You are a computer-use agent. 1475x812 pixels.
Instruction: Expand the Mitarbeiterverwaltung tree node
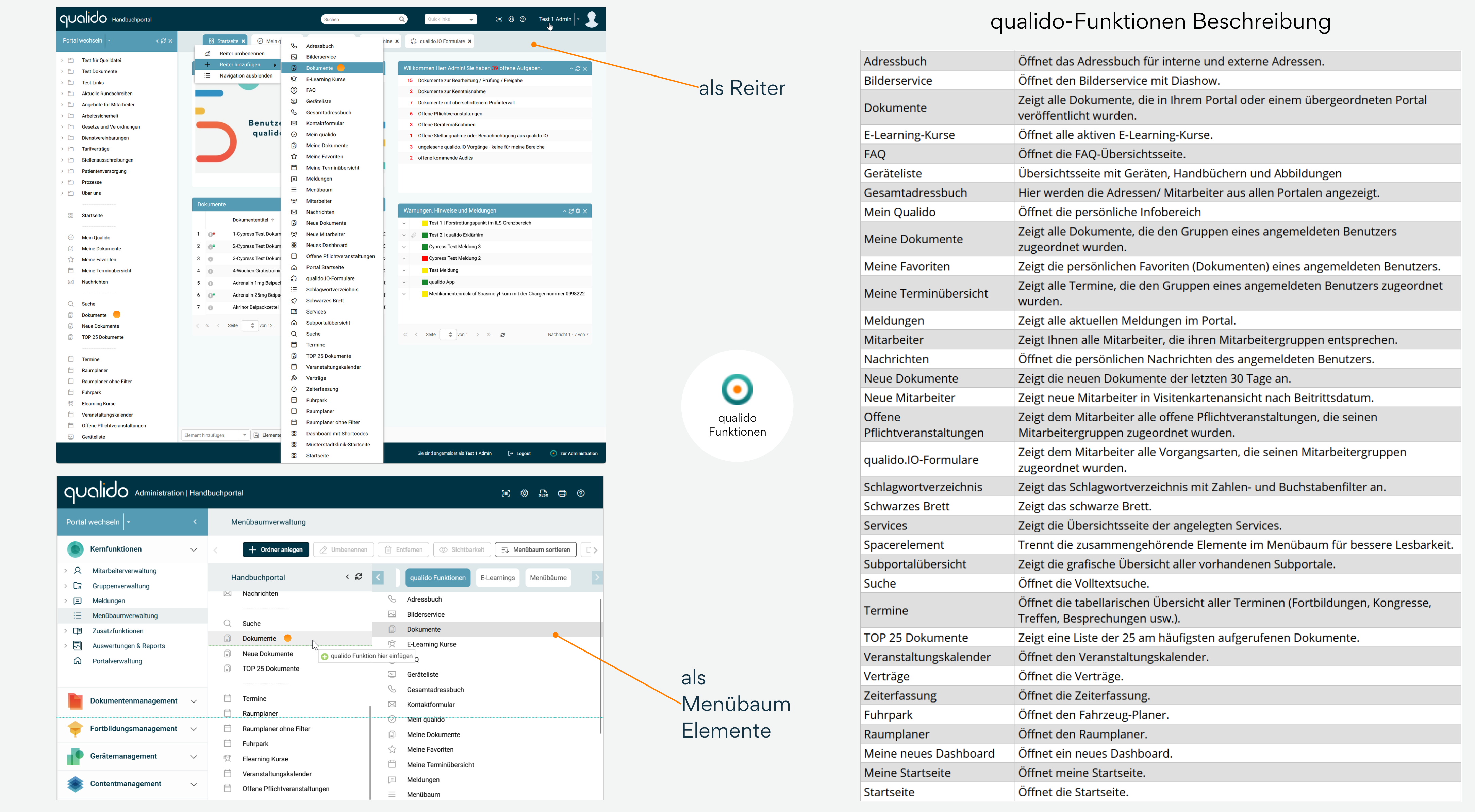pyautogui.click(x=65, y=571)
